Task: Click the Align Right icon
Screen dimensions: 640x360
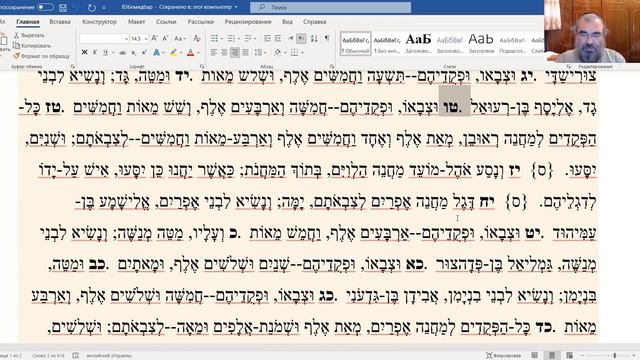Action: point(235,52)
